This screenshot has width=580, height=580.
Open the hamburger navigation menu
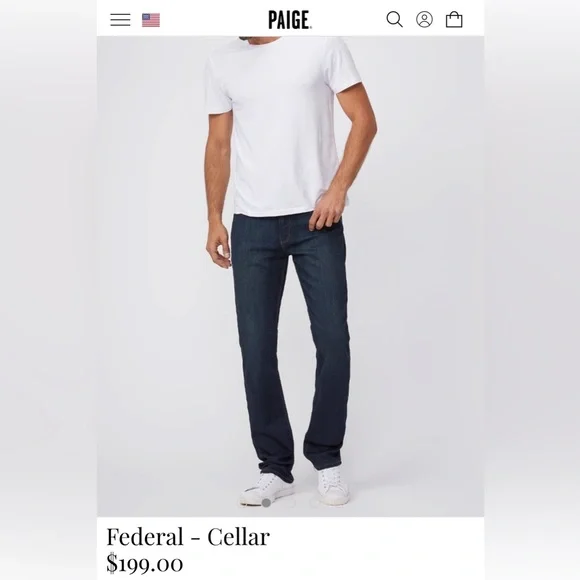click(x=120, y=20)
